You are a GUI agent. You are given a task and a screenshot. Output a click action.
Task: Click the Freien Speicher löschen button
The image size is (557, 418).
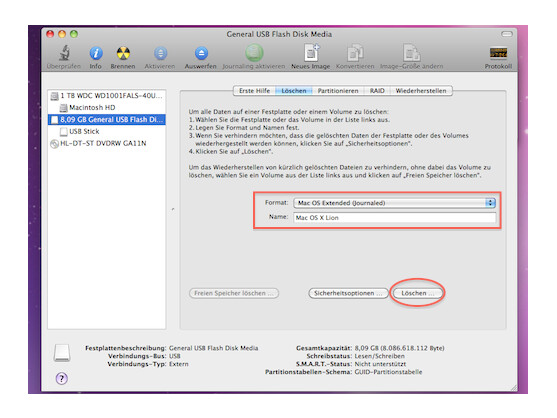click(234, 293)
